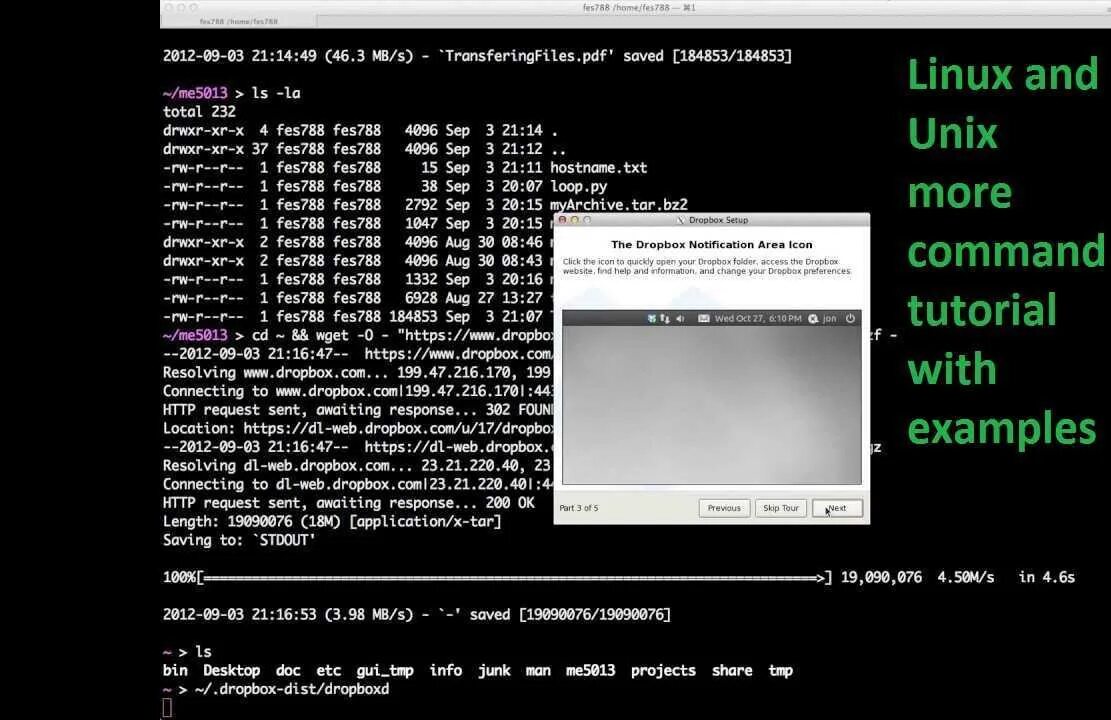The image size is (1111, 720).
Task: Click 'The Dropbox Notification Area Icon' heading
Action: point(711,244)
